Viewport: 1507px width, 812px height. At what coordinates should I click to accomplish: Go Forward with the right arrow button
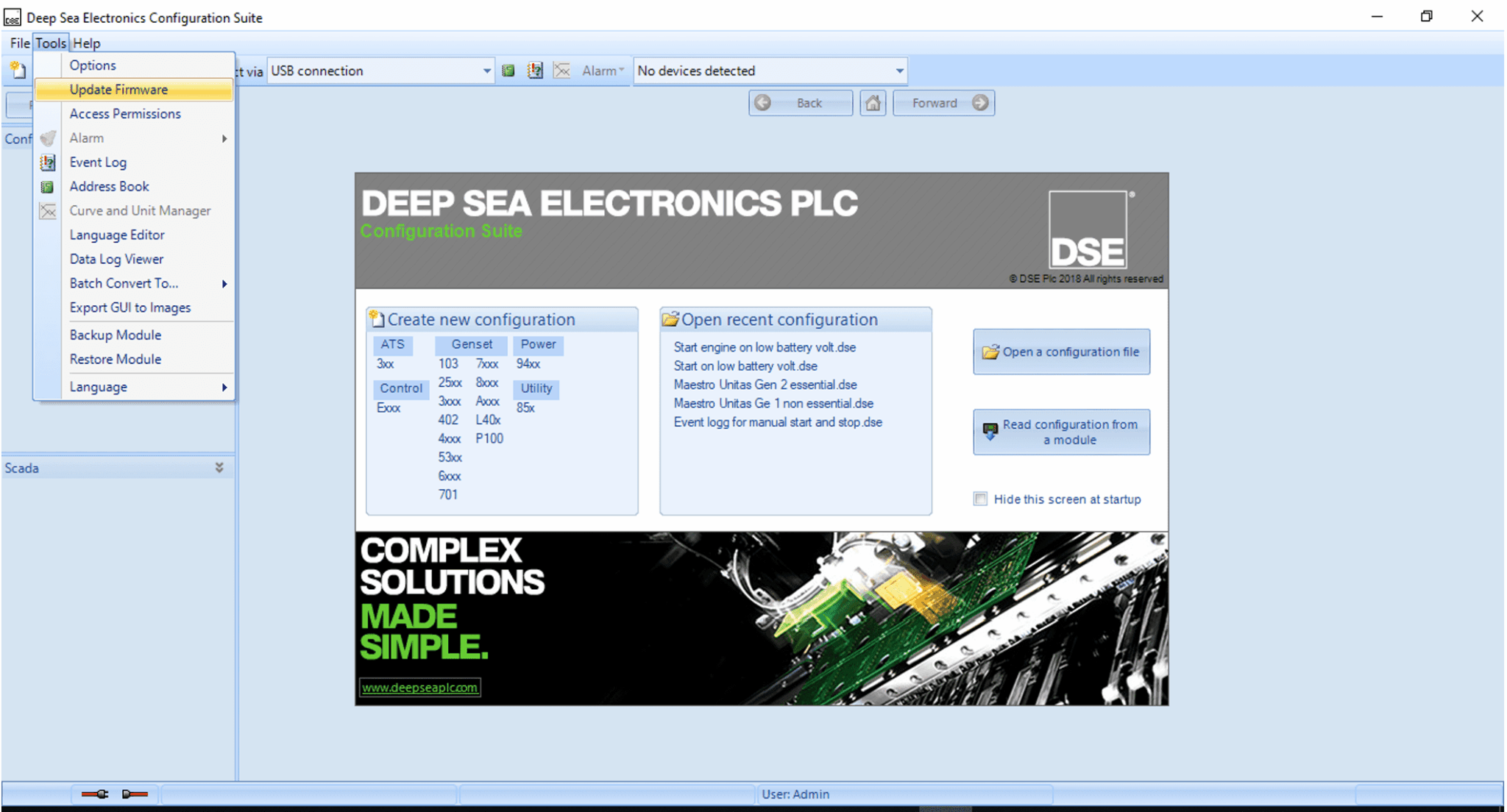(x=944, y=103)
